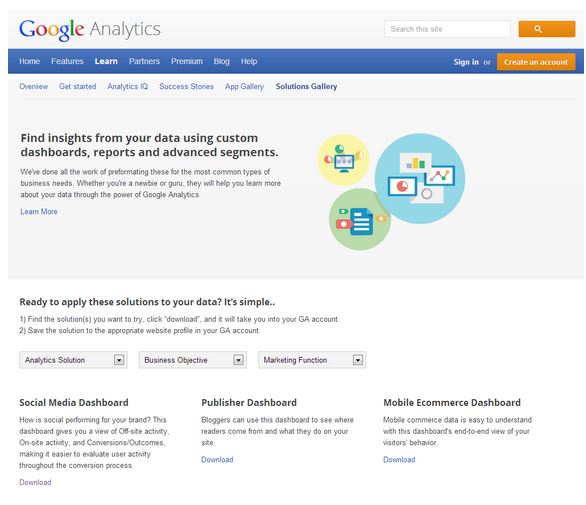Switch to the Get started sub-tab
Screen dimensions: 586x505
(x=77, y=86)
